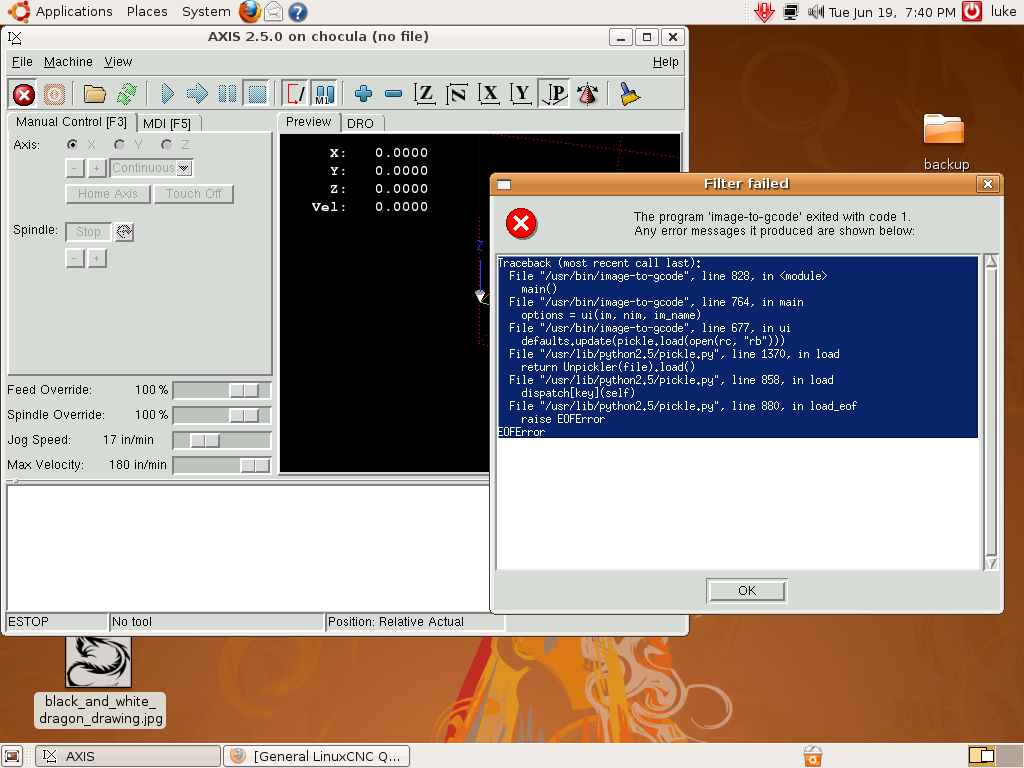Click the Home Axis button
This screenshot has width=1024, height=768.
[108, 194]
